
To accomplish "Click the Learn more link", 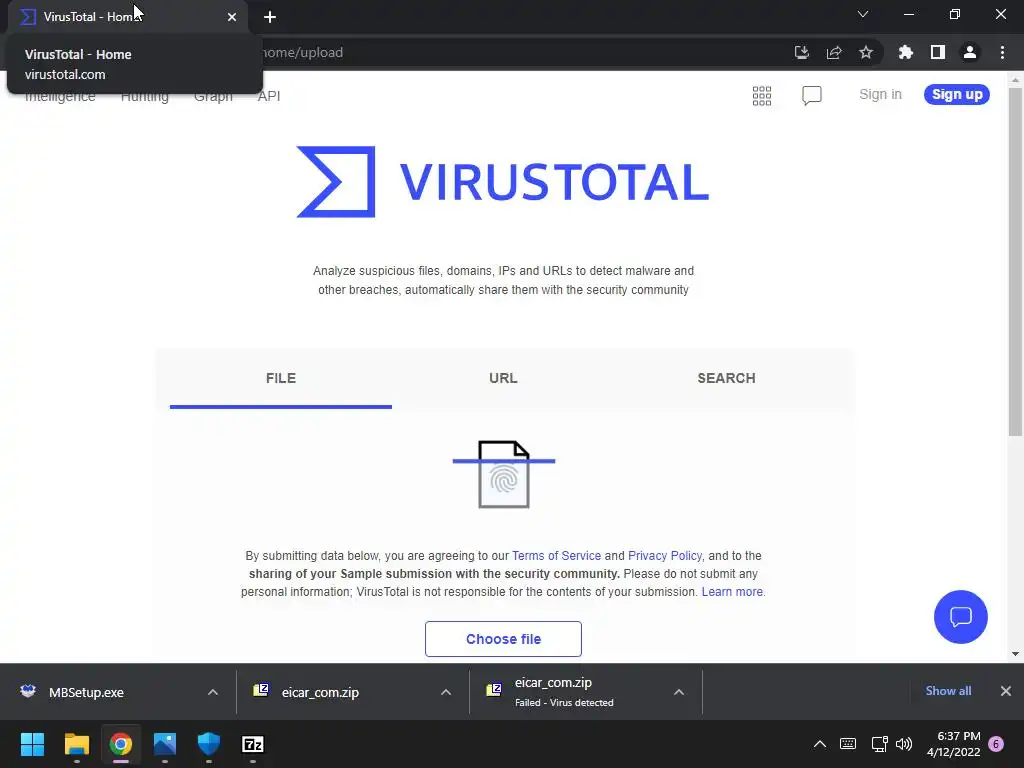I will tap(732, 592).
